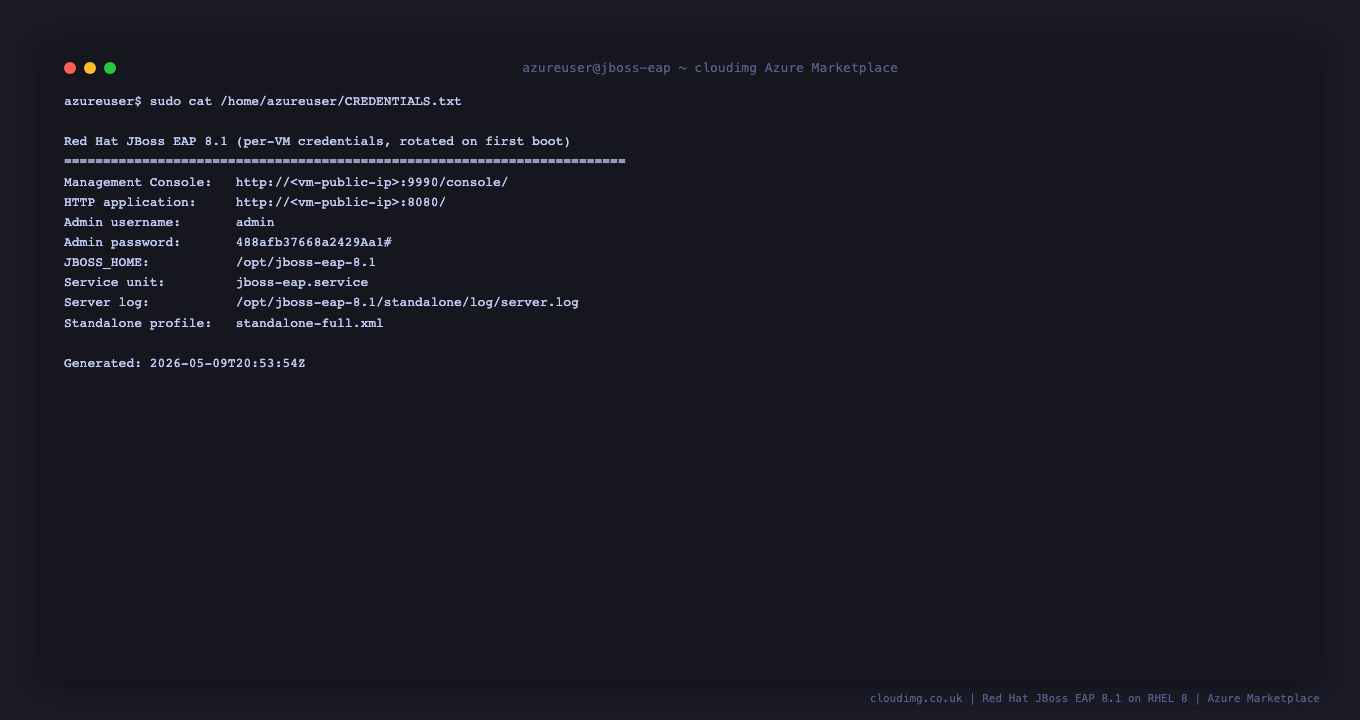Click the cloudimg.co.uk footer caption
Screen dimensions: 1360x720
click(x=1095, y=698)
